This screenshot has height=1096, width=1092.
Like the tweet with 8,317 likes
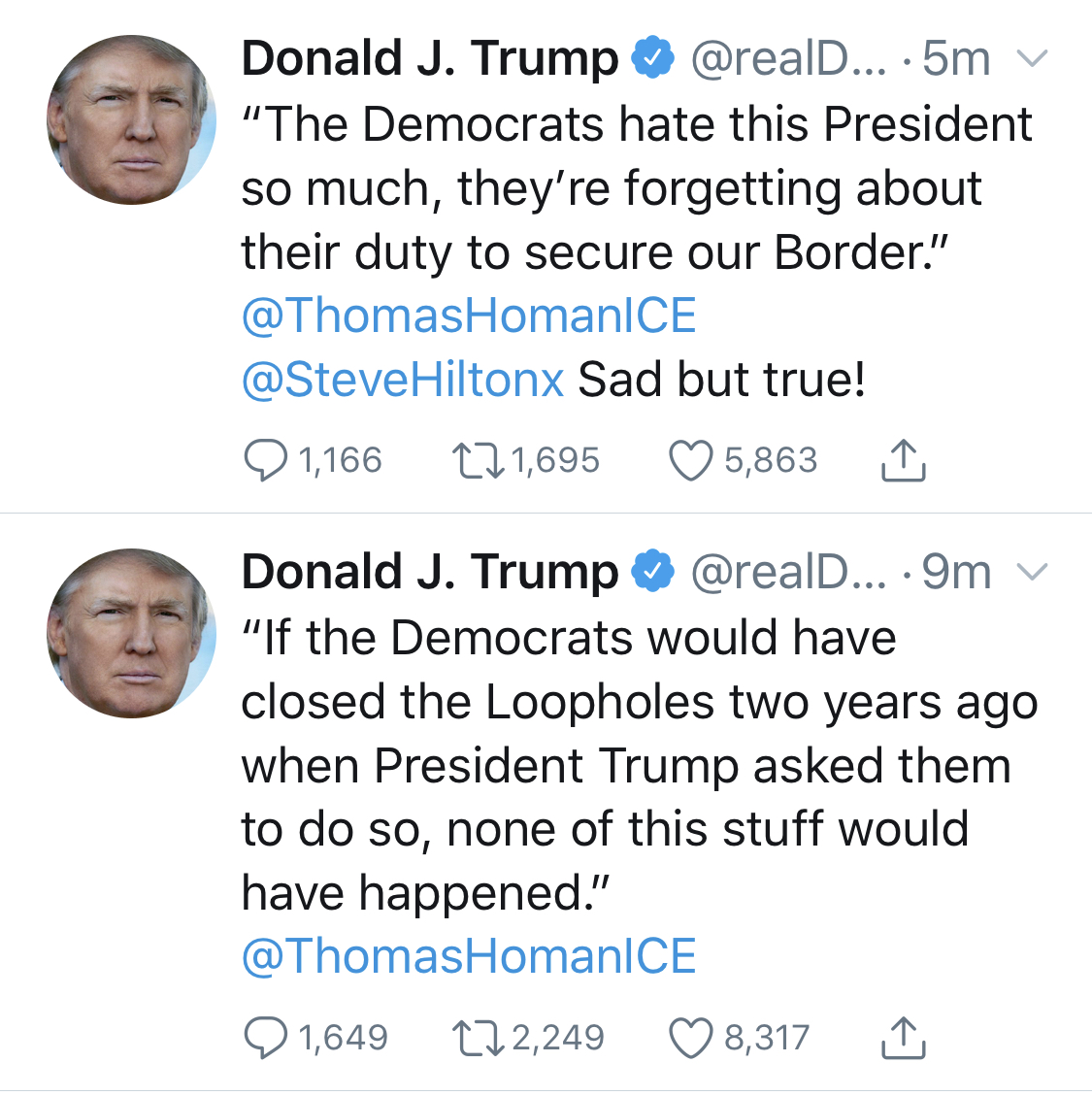tap(690, 1038)
